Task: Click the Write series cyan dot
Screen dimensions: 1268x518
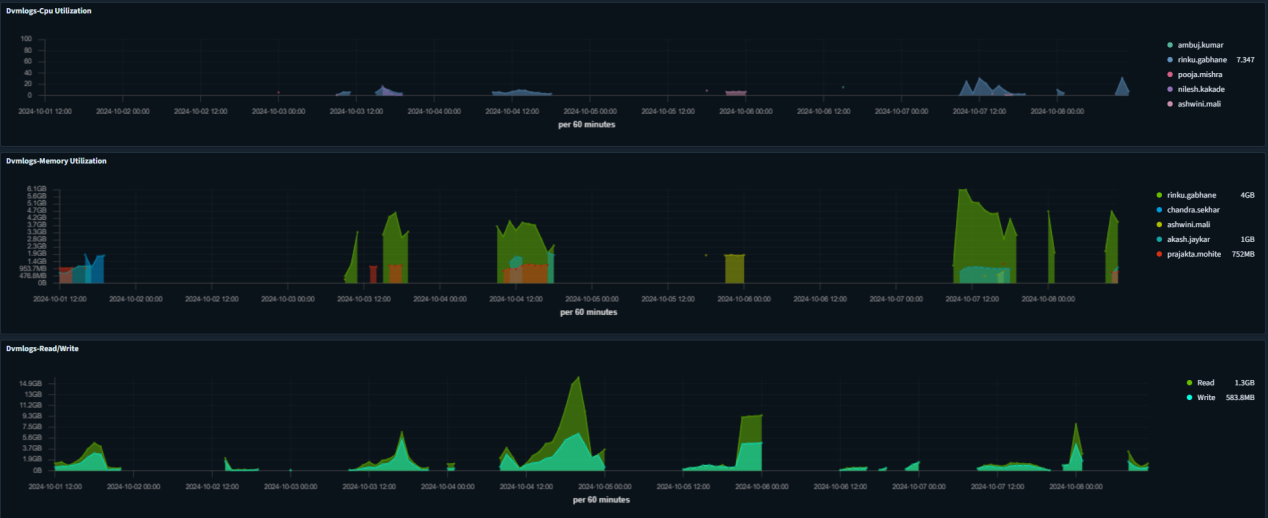Action: point(1158,397)
